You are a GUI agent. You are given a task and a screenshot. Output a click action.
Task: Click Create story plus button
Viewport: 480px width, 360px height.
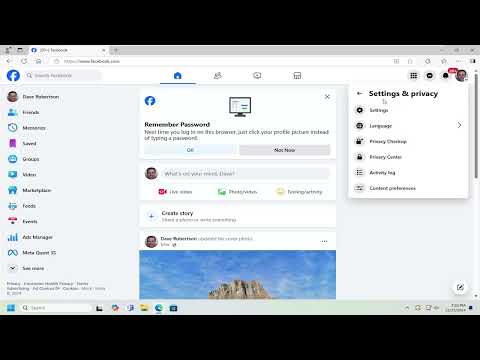tap(151, 216)
